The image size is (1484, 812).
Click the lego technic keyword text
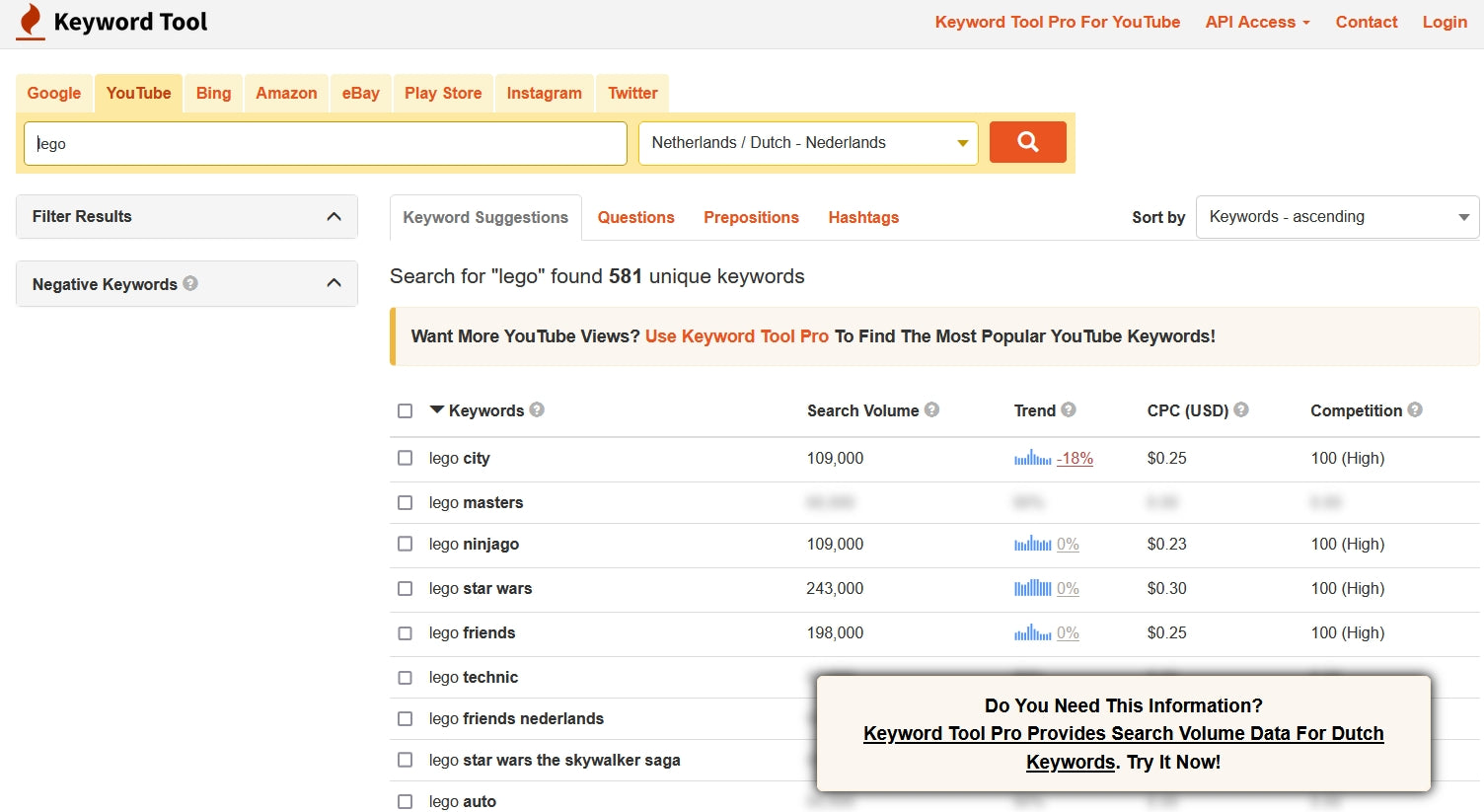(x=474, y=677)
